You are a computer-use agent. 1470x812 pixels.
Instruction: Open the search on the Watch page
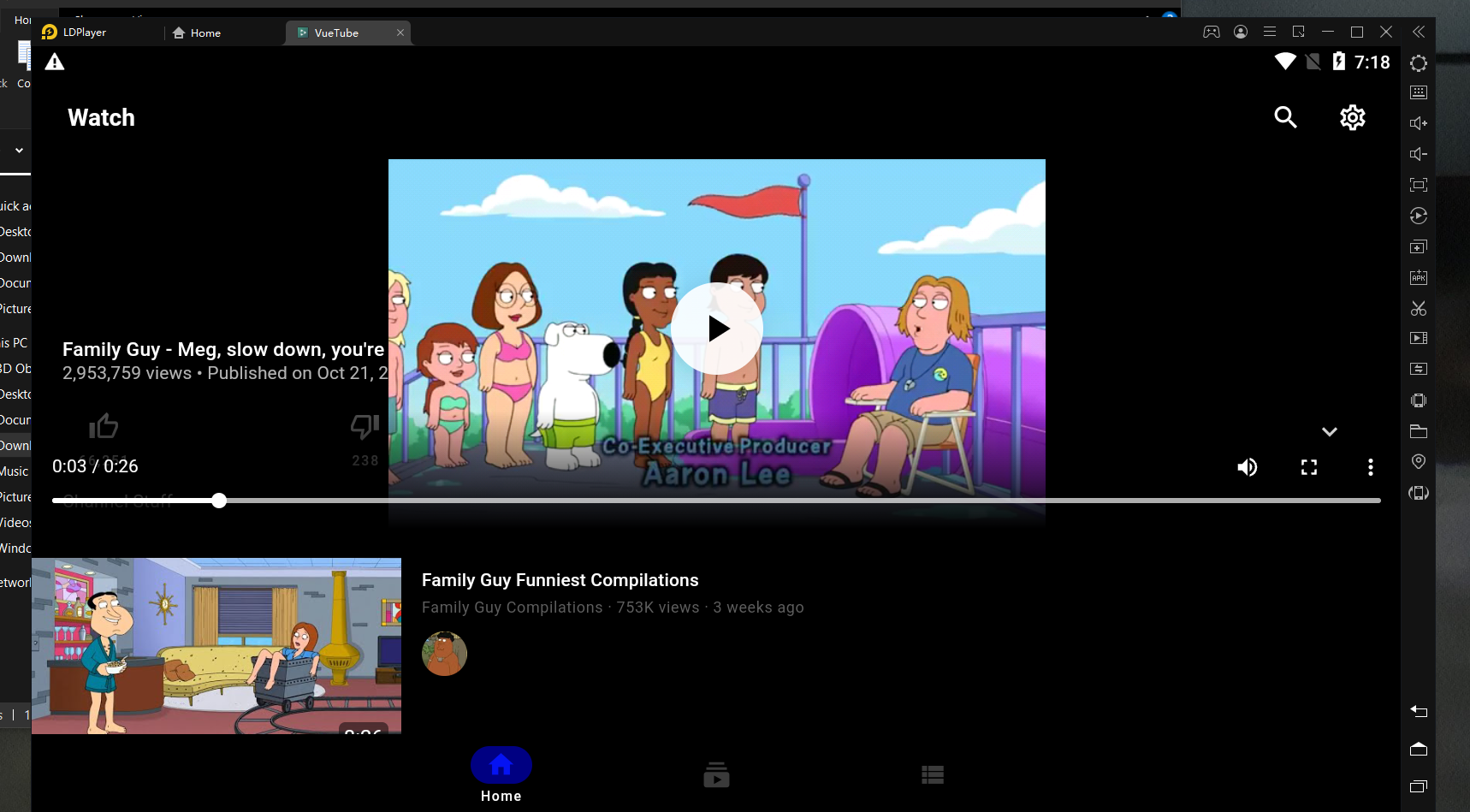tap(1285, 117)
